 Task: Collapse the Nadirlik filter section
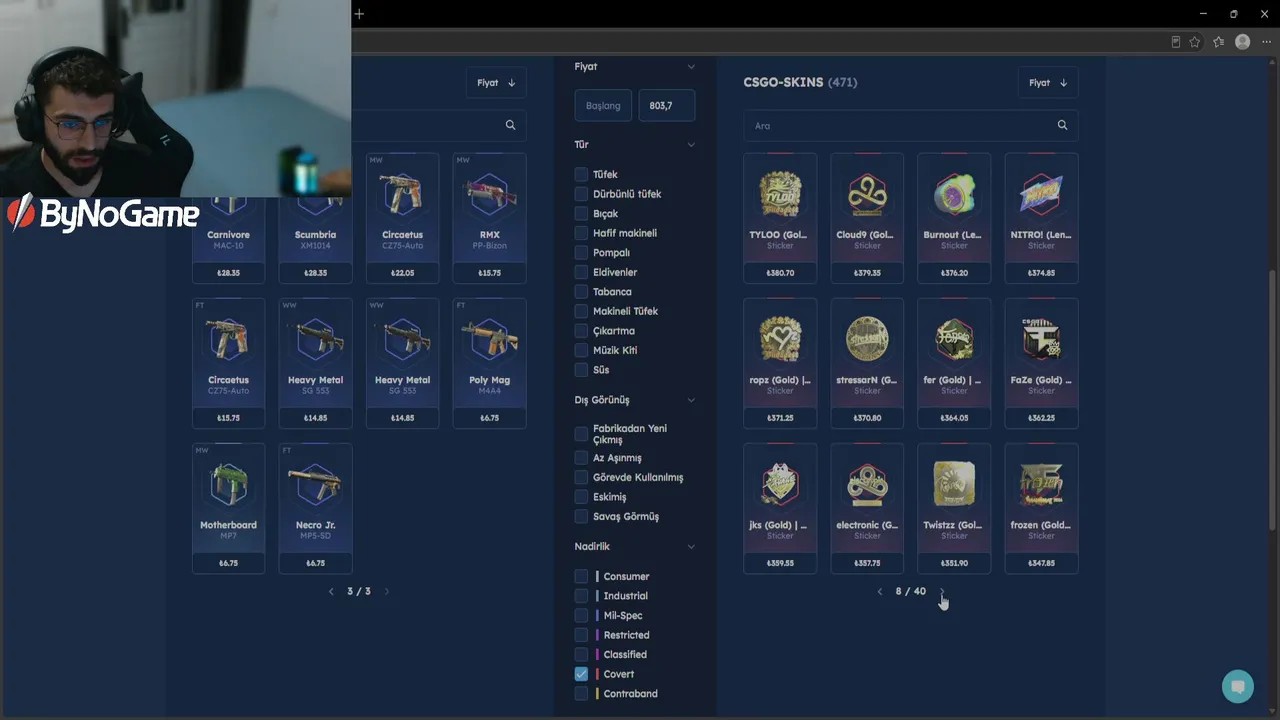point(691,547)
